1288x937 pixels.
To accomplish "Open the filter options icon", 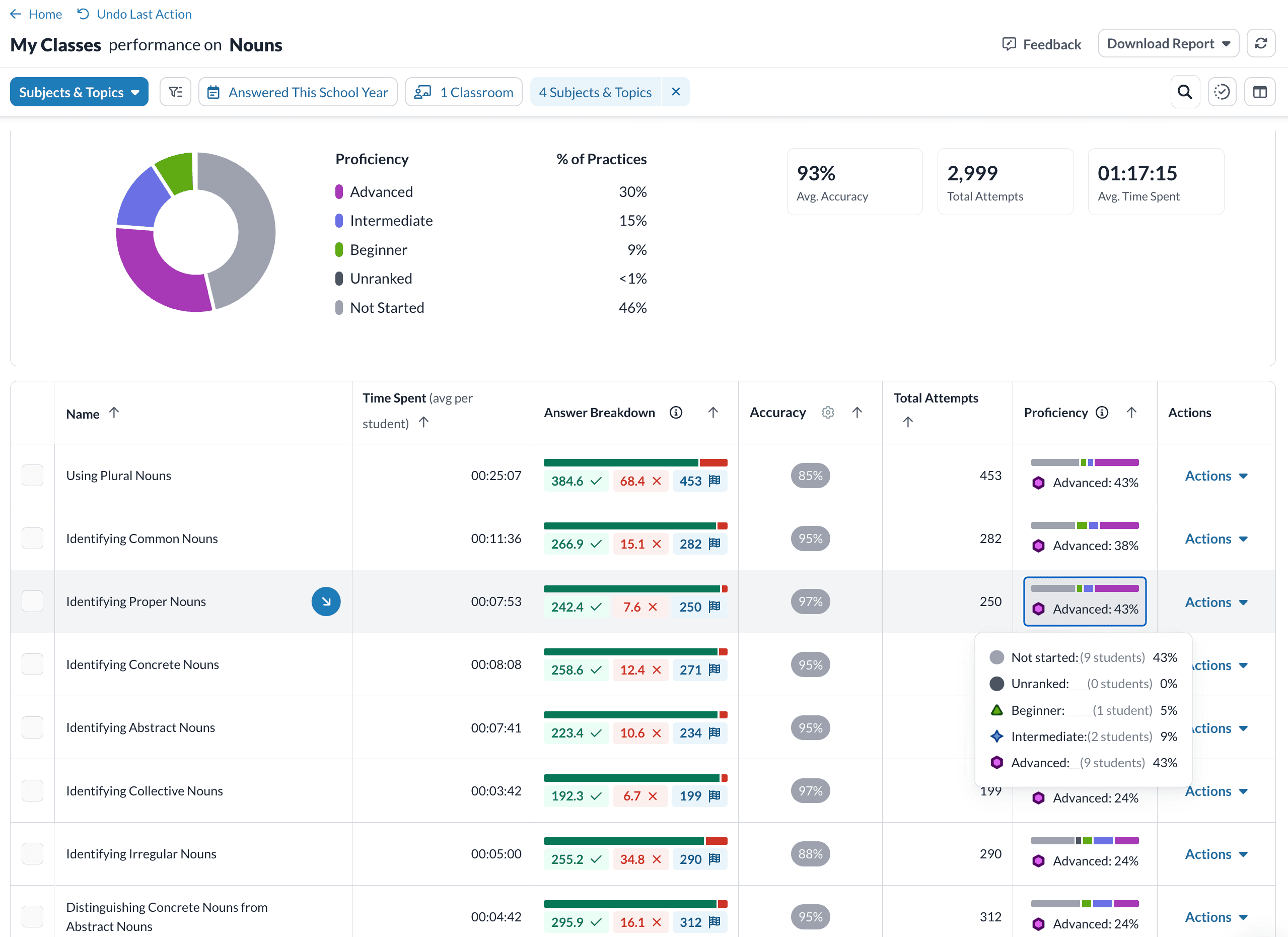I will tap(176, 92).
